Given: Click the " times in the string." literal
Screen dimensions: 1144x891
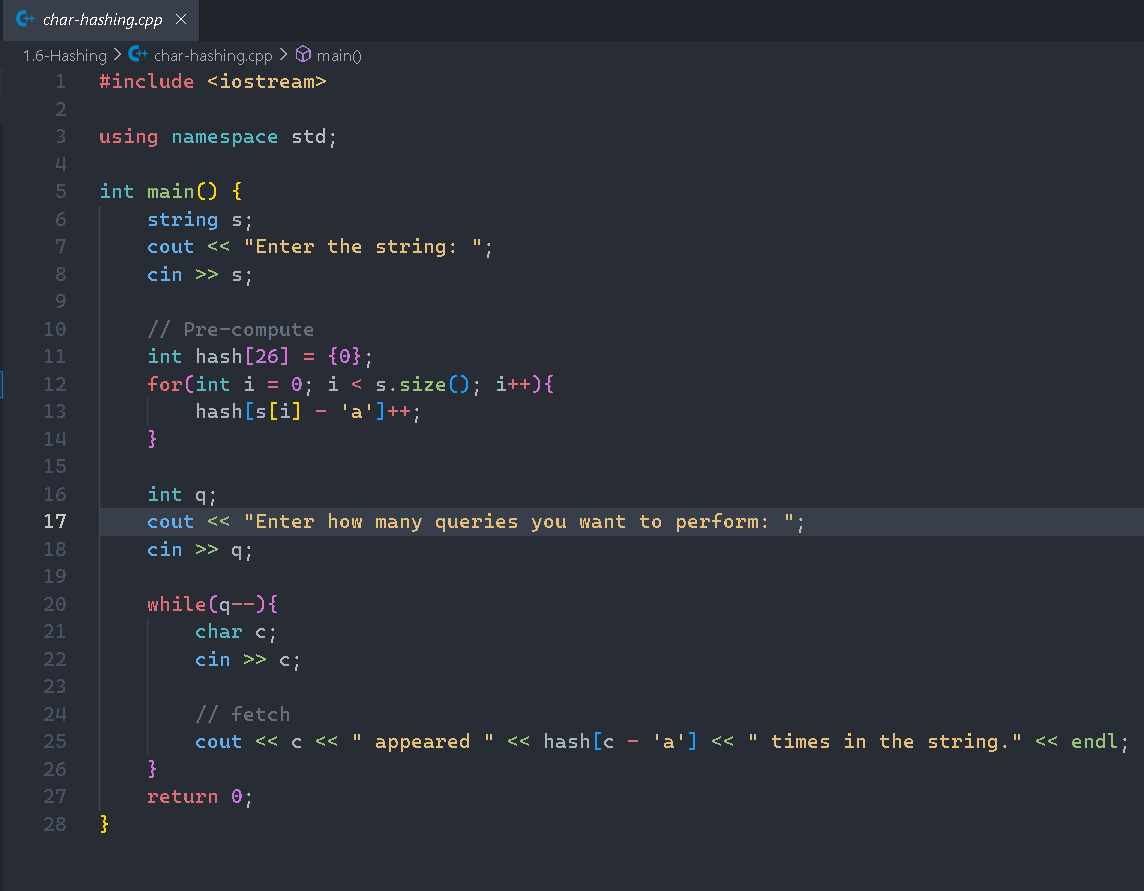Looking at the screenshot, I should (x=885, y=742).
